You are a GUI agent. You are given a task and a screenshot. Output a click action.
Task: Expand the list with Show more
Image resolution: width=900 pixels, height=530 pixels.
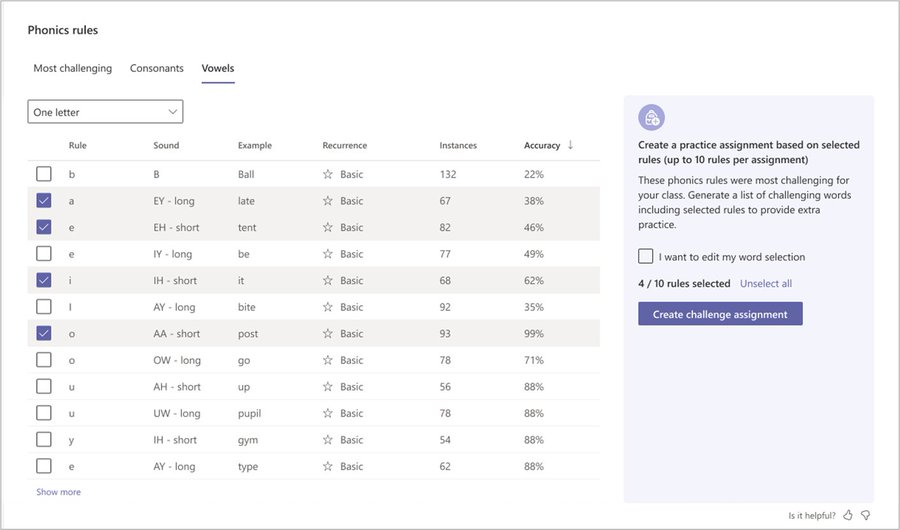click(x=58, y=492)
